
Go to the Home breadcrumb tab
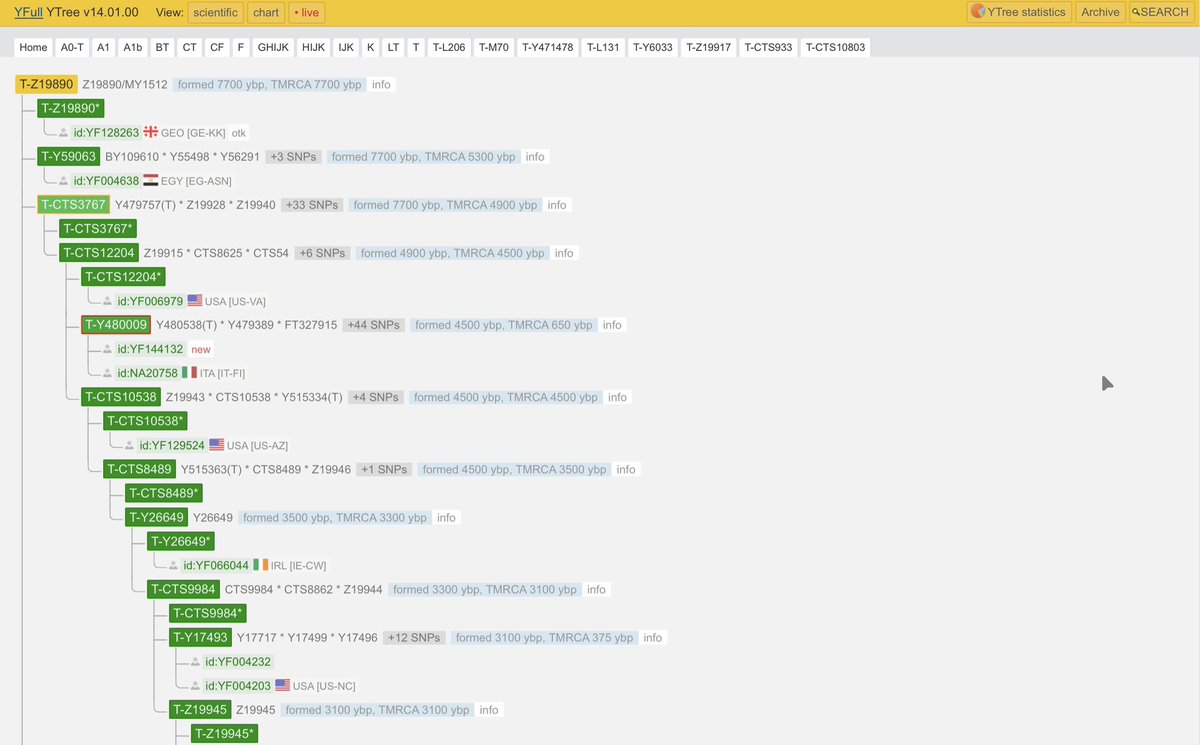pos(33,47)
